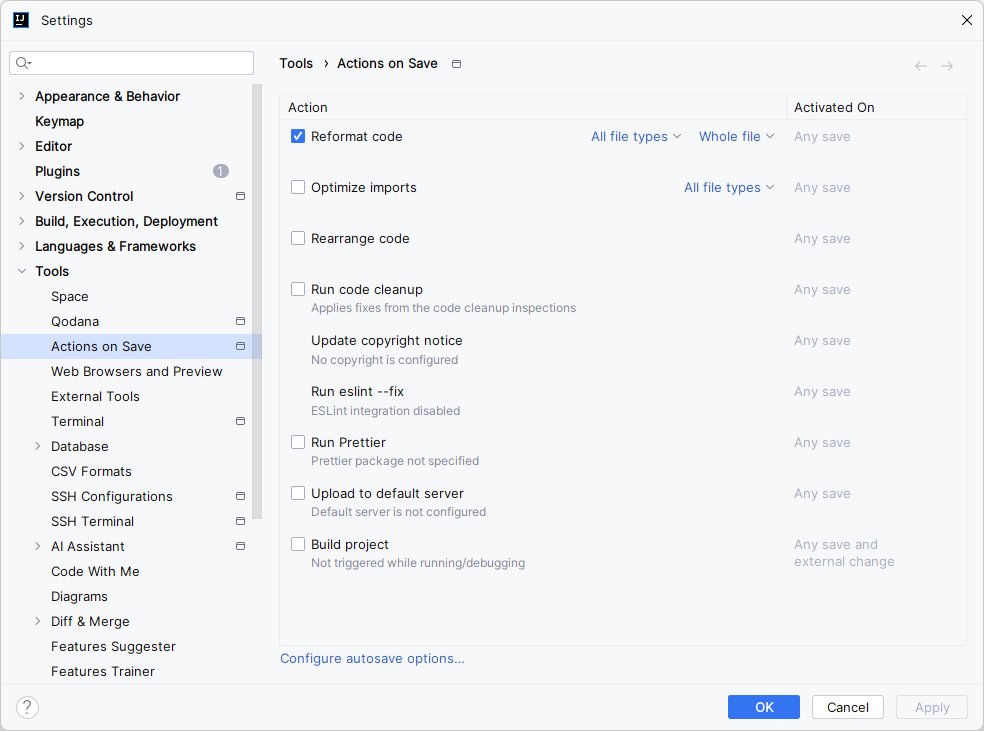
Task: Enable the Build project checkbox
Action: 298,544
